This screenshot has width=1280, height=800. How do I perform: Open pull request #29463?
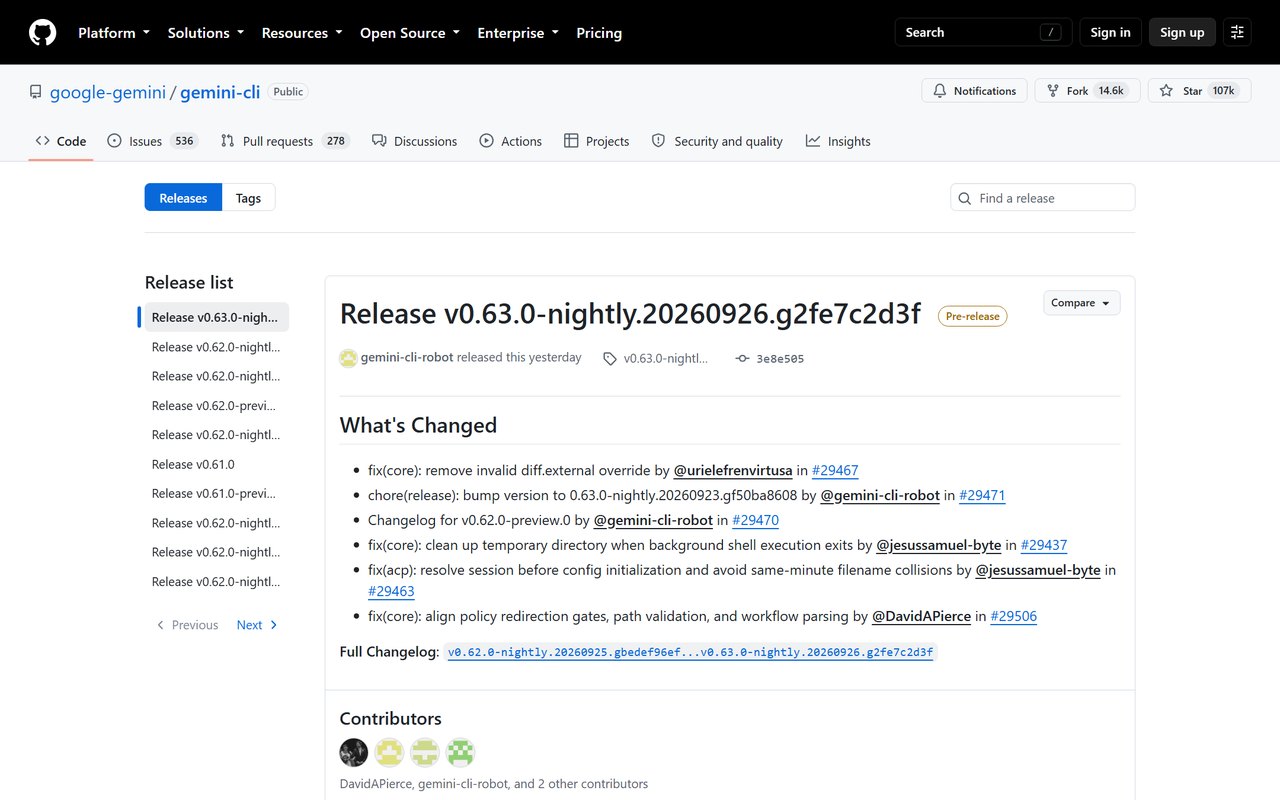391,591
